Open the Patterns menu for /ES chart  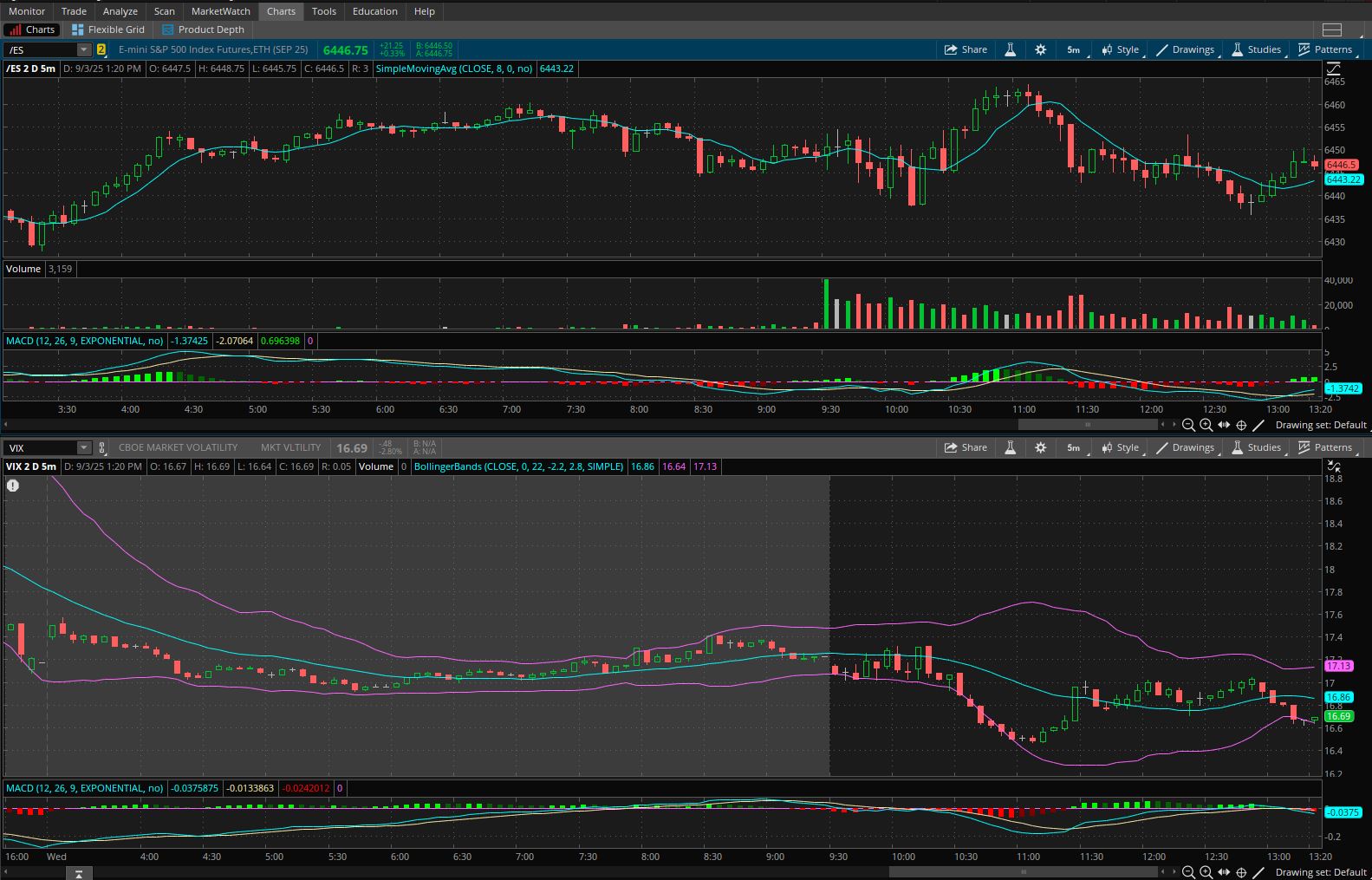[1325, 49]
